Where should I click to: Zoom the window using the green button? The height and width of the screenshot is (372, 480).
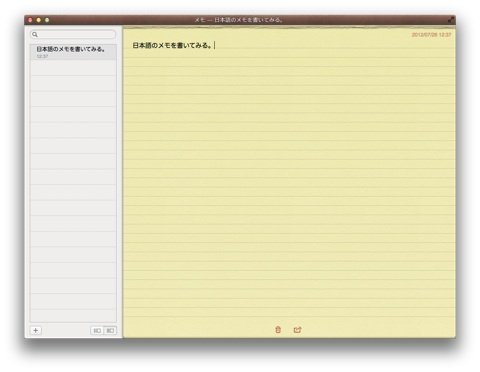pyautogui.click(x=47, y=20)
